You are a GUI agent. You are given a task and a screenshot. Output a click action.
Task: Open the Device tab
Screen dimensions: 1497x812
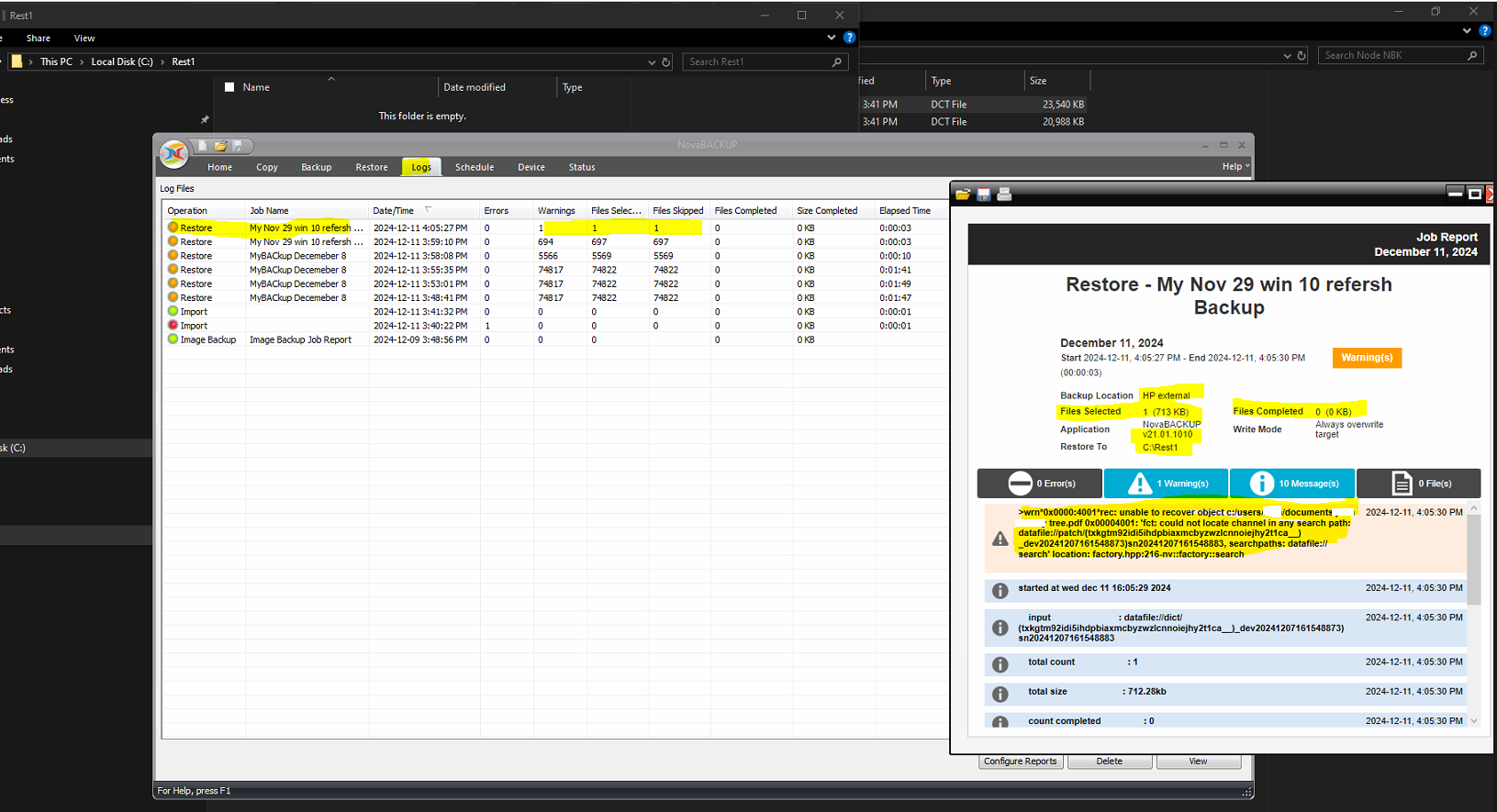click(531, 167)
